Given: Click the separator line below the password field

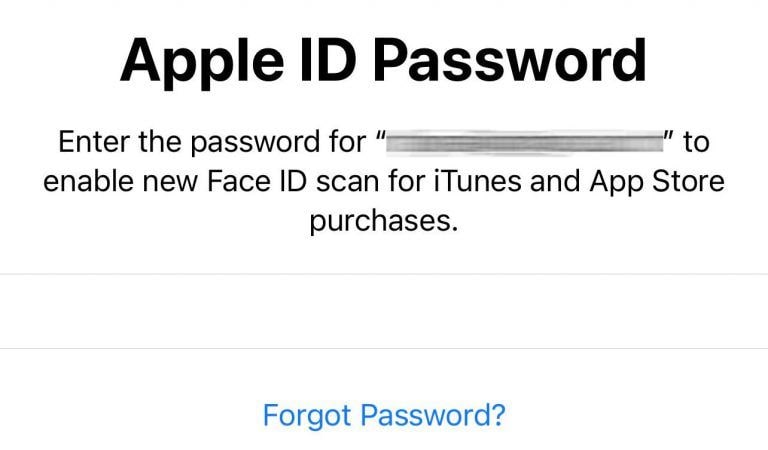Looking at the screenshot, I should click(x=384, y=349).
